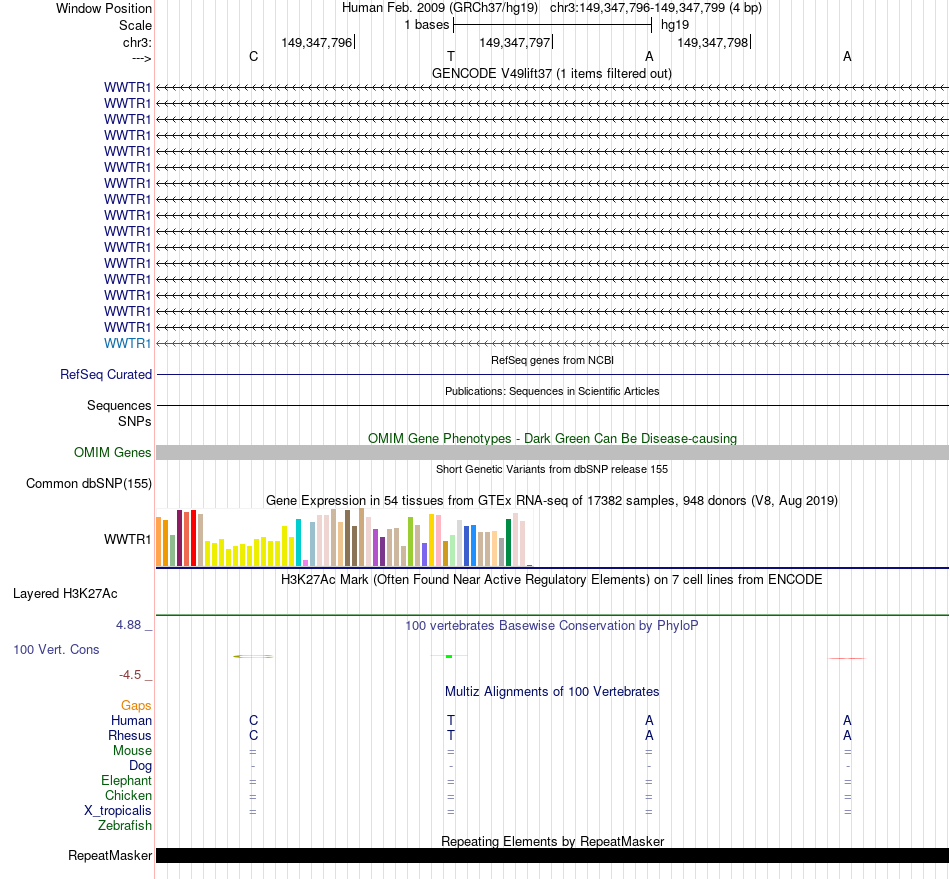Click the RefSeq genes from NCBI title
Viewport: 950px width, 879px height.
pyautogui.click(x=553, y=360)
